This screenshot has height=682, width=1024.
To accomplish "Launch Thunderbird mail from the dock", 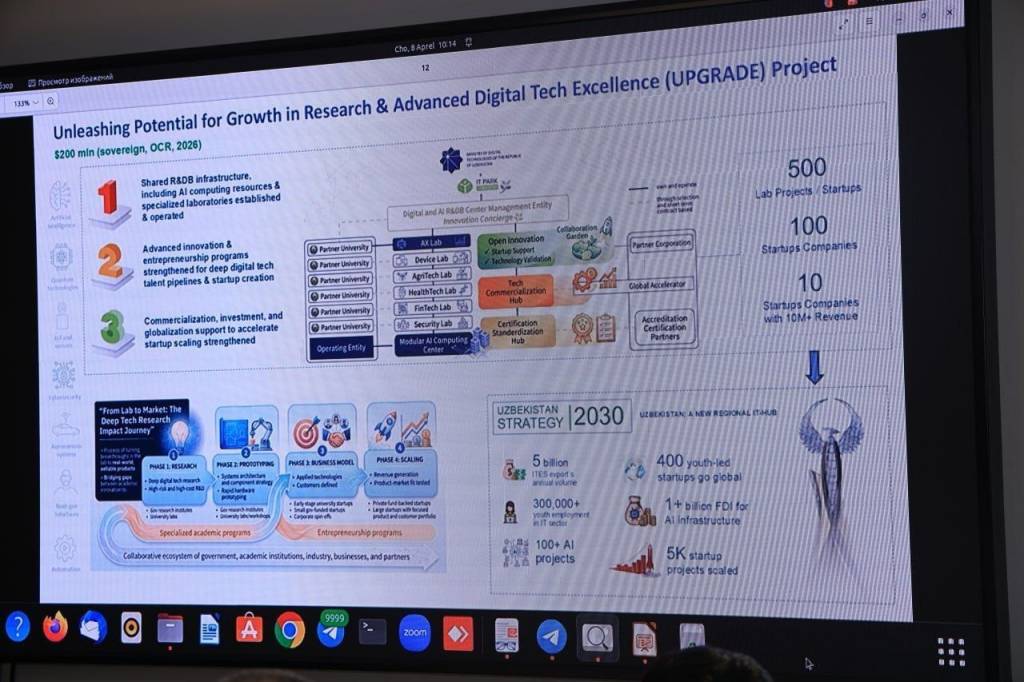I will click(x=93, y=627).
